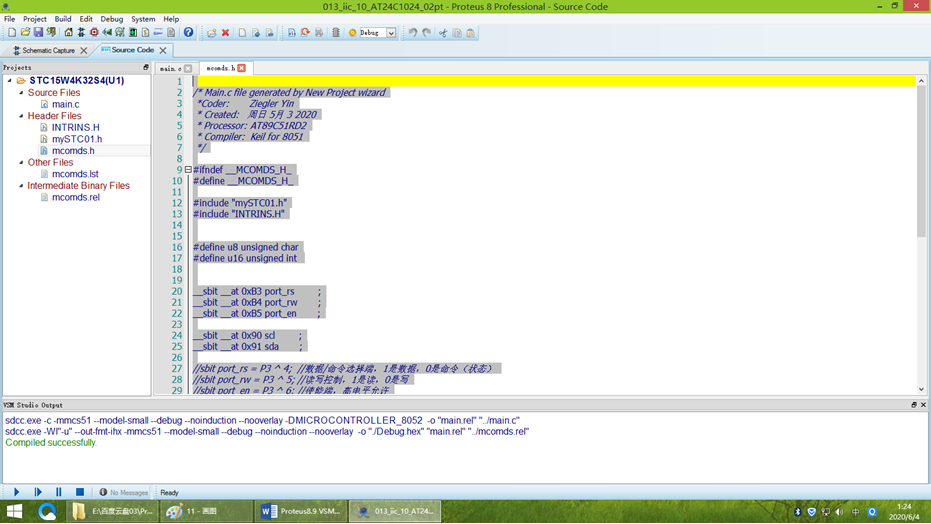Open the File menu

click(x=10, y=19)
